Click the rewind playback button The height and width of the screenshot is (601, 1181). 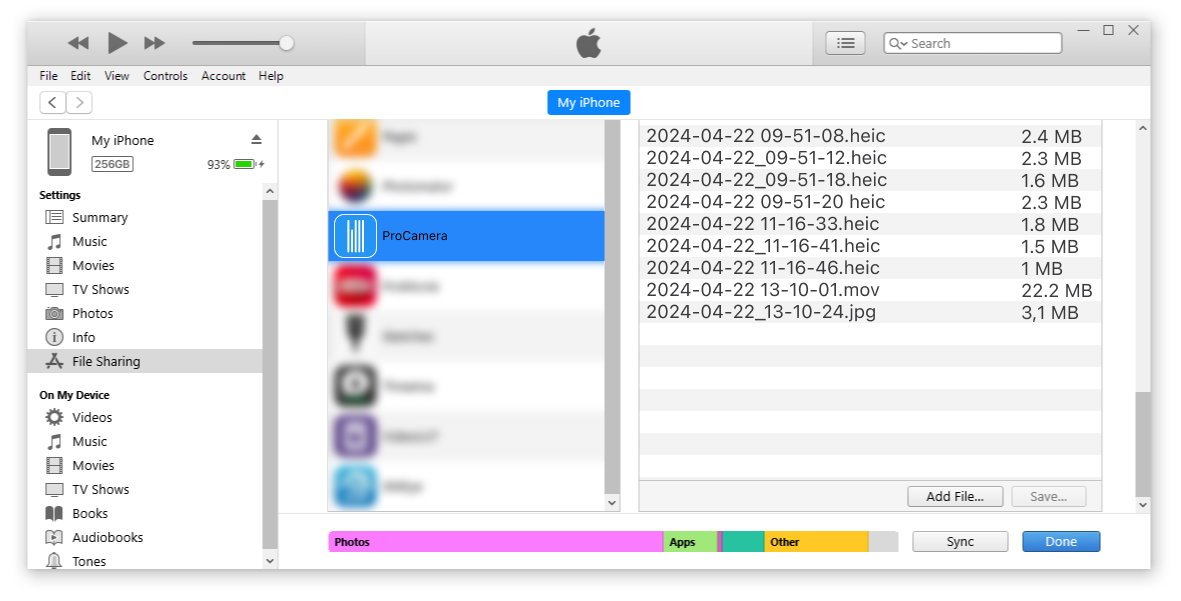[x=78, y=43]
